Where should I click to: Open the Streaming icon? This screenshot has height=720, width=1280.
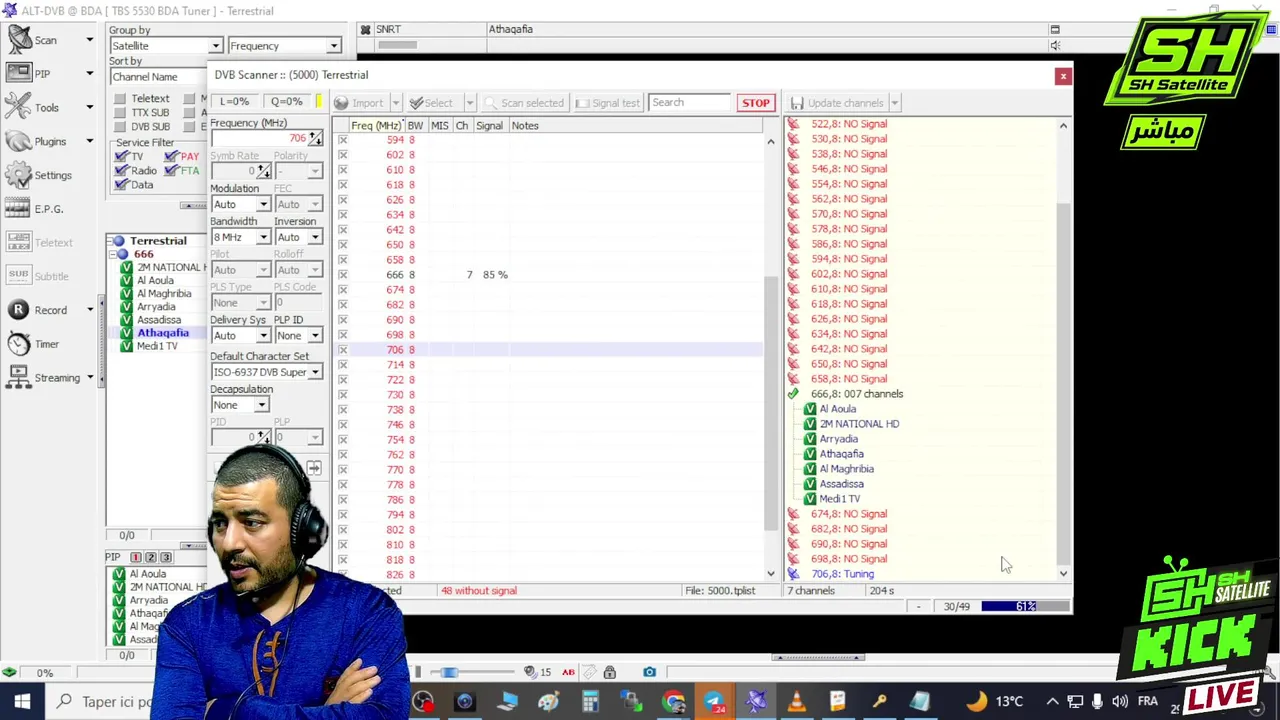click(20, 378)
